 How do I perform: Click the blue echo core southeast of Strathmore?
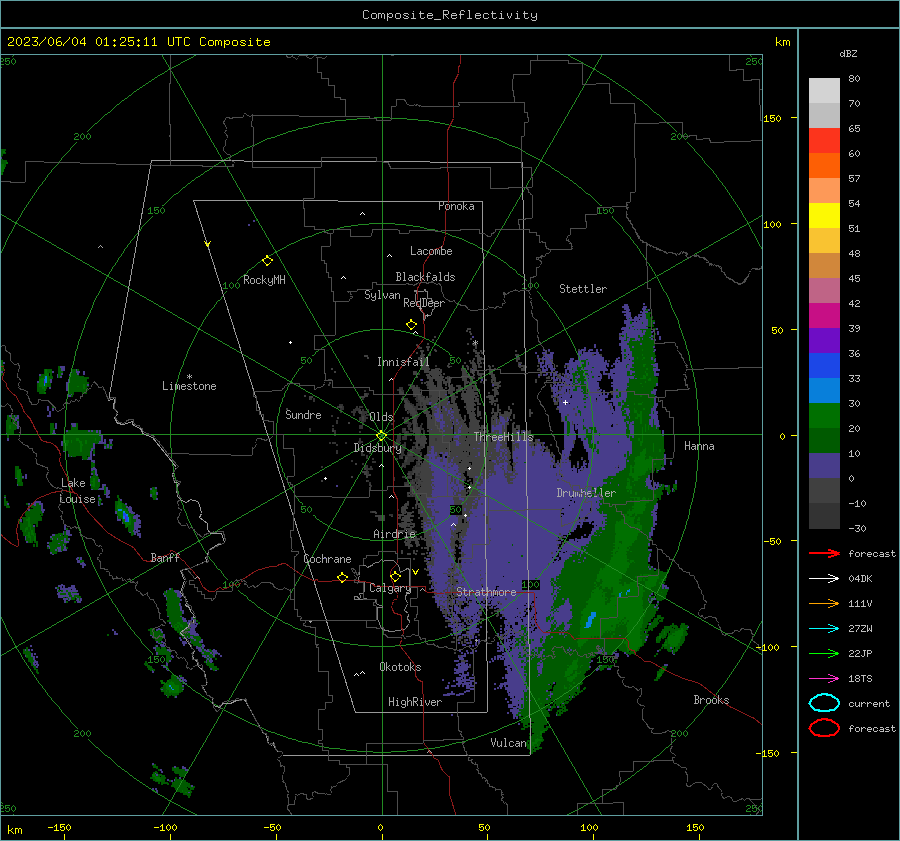click(590, 620)
